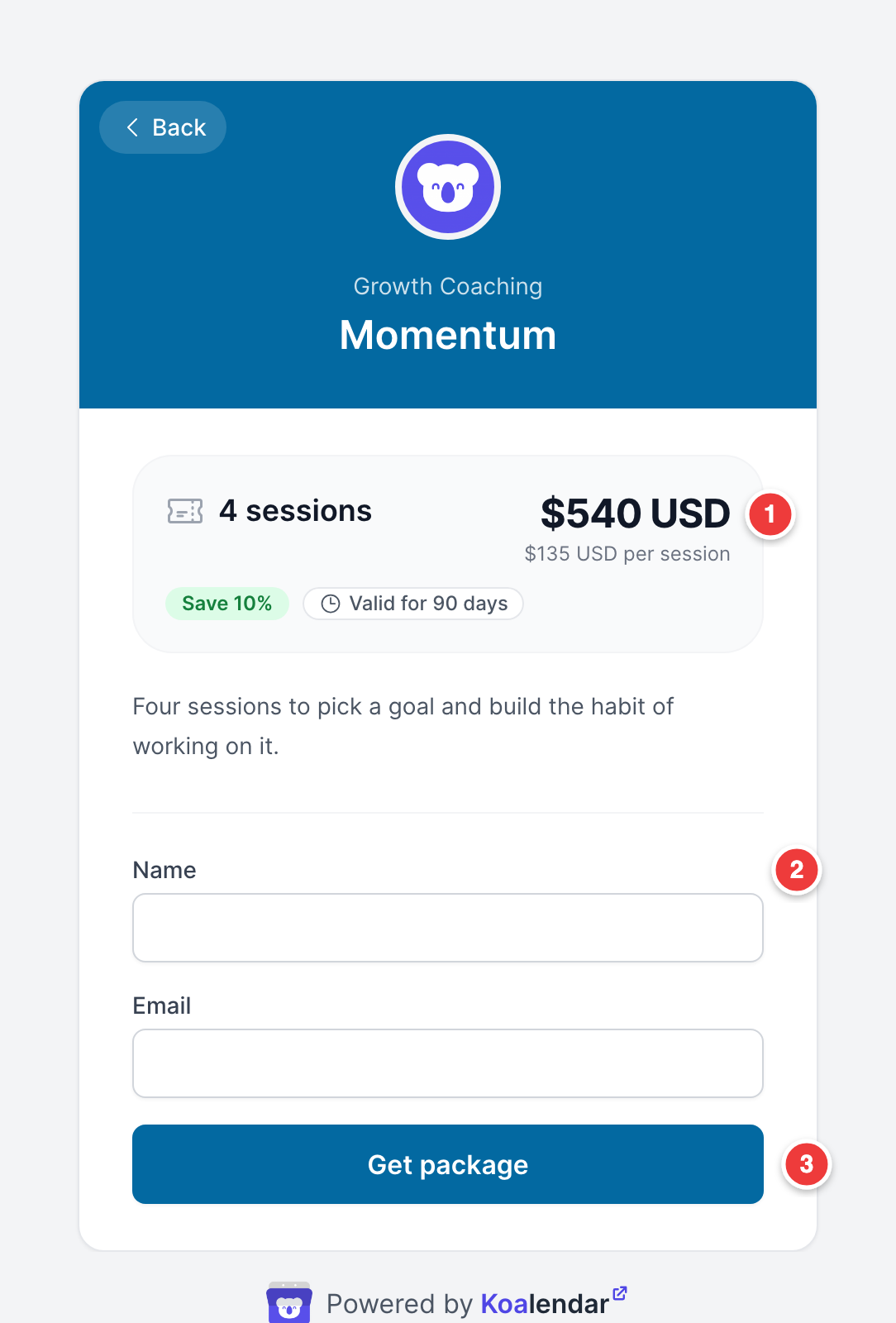Open the Koalendar link
Screen dimensions: 896x1323
[545, 1304]
